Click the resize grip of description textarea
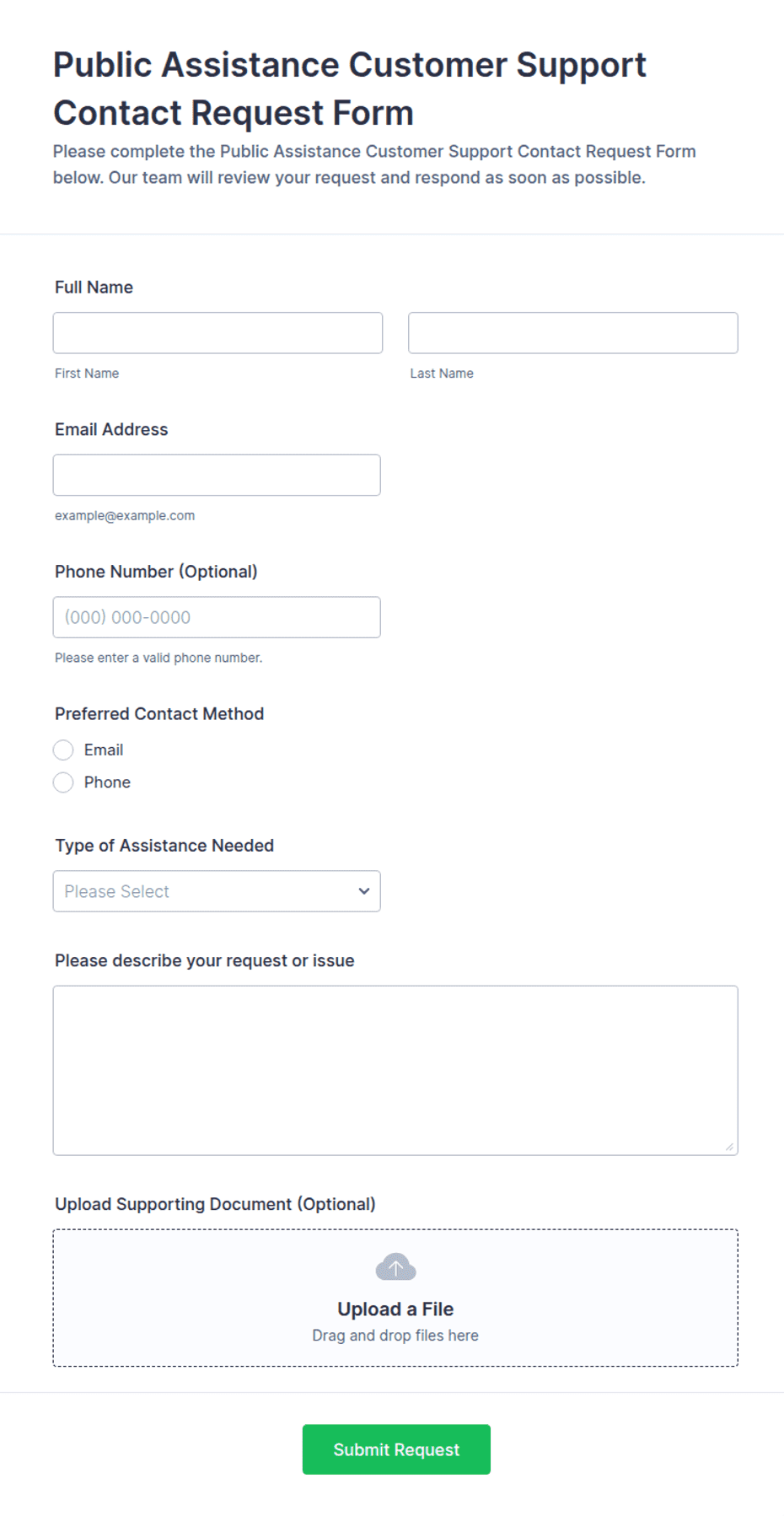 [x=729, y=1147]
